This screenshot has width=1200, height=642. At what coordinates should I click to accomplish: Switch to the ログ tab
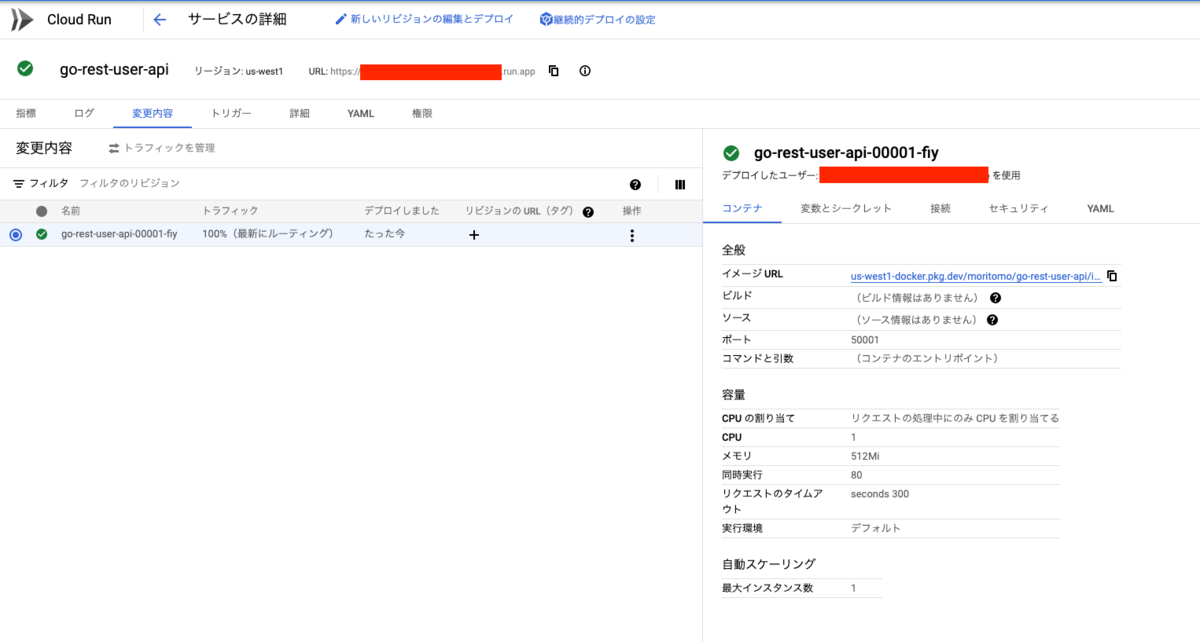[x=83, y=113]
